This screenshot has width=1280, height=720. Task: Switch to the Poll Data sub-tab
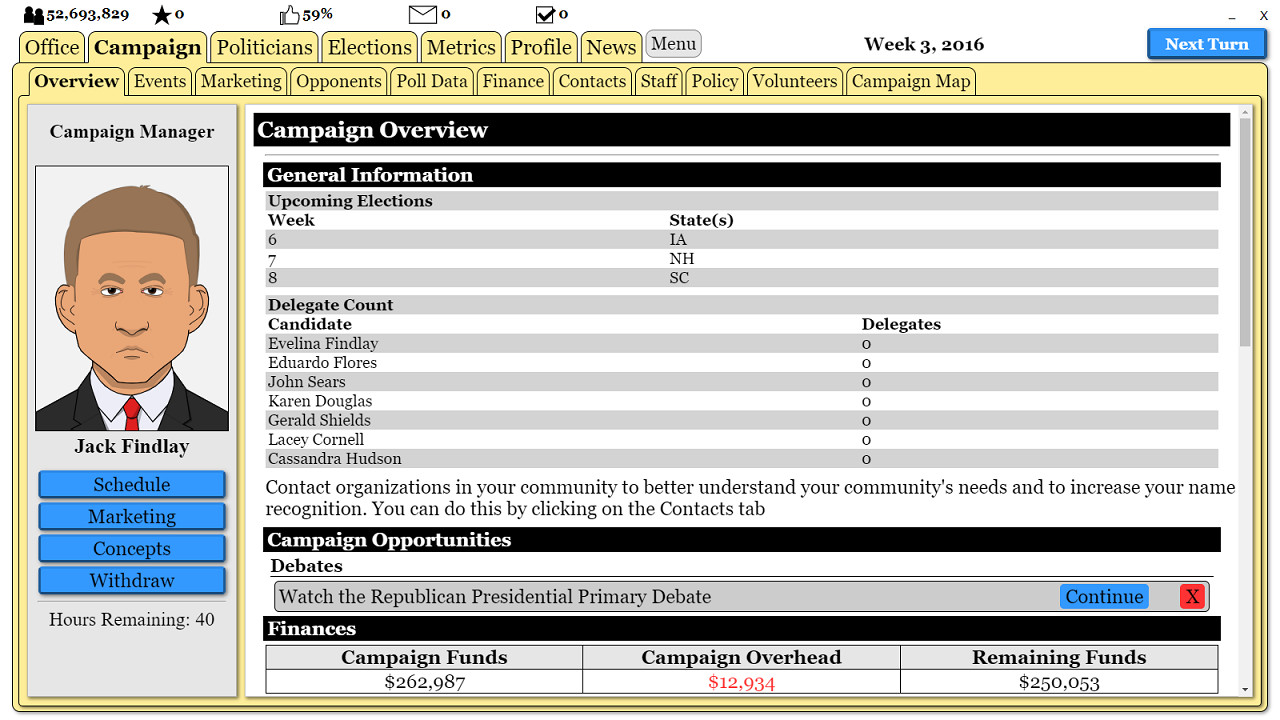point(431,81)
